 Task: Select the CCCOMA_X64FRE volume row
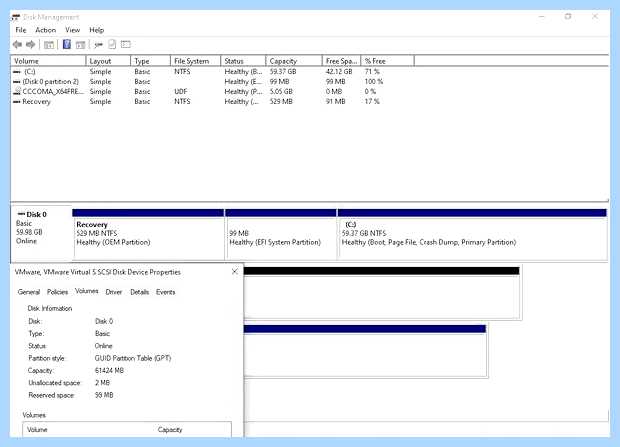pyautogui.click(x=198, y=92)
